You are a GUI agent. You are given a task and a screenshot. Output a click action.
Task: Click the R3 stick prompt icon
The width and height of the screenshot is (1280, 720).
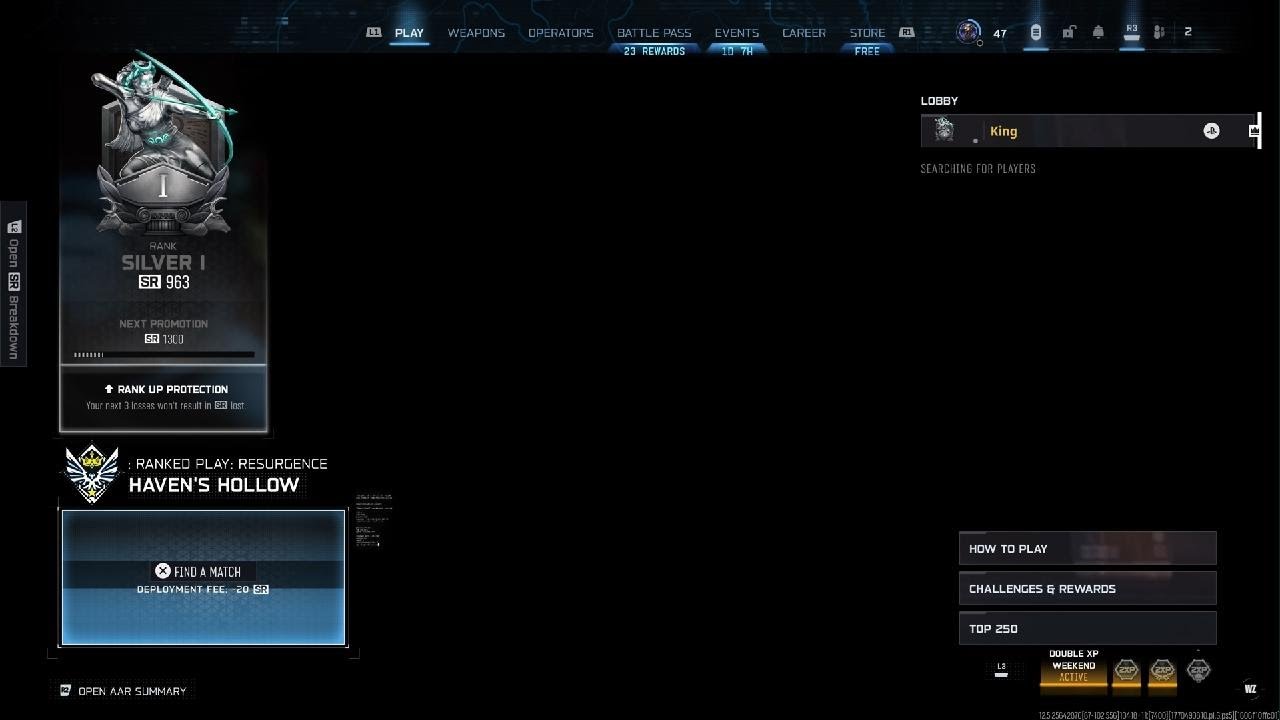point(1132,32)
